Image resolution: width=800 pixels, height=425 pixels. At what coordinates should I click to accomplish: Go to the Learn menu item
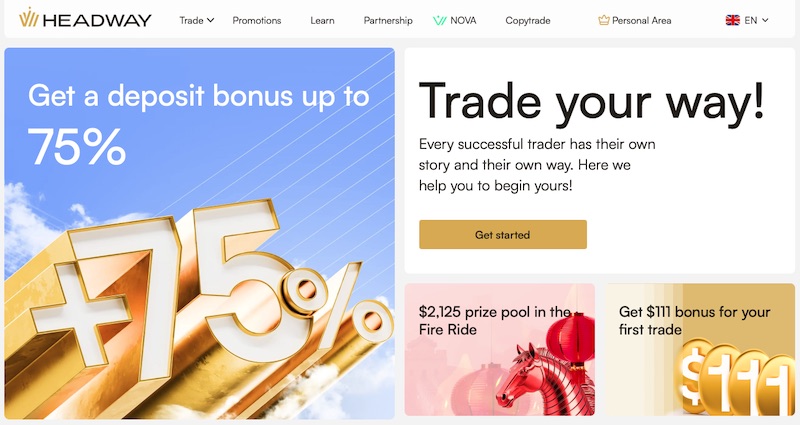[322, 20]
